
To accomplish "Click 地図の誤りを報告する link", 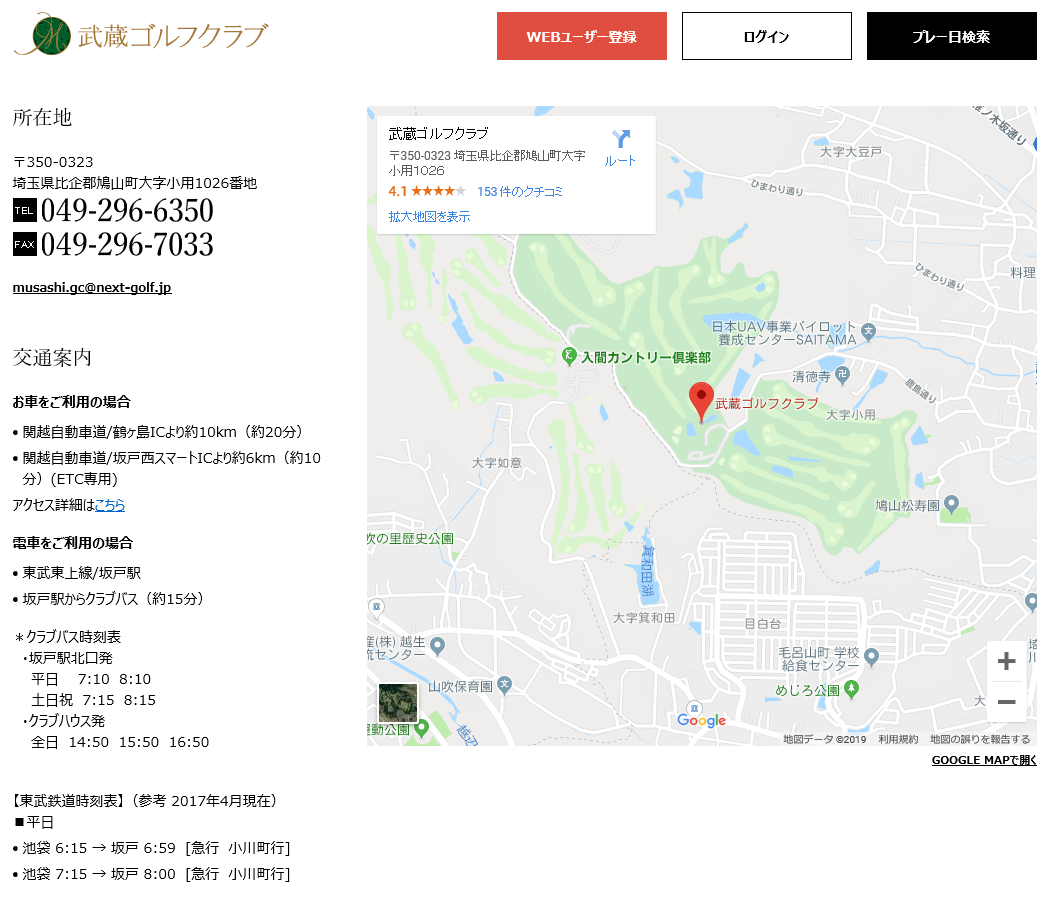I will (980, 739).
